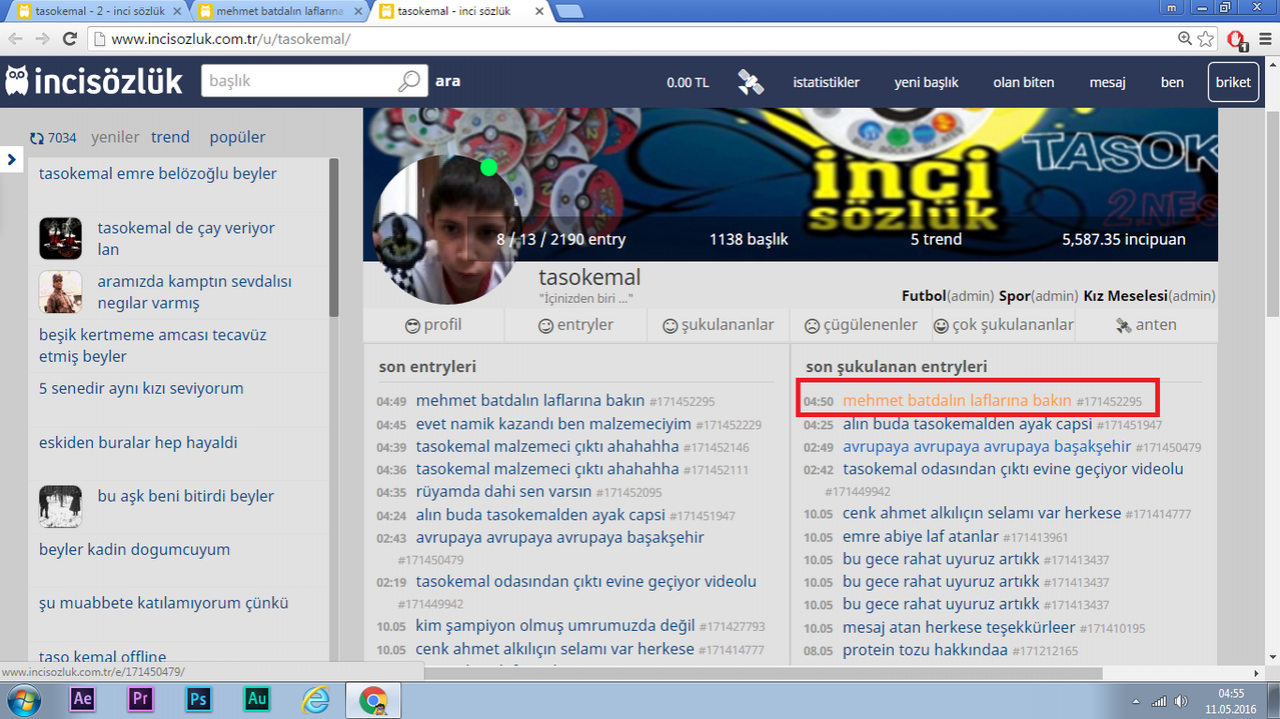
Task: Open topic 'tasokemal emre belözoğlu beyler'
Action: click(158, 174)
